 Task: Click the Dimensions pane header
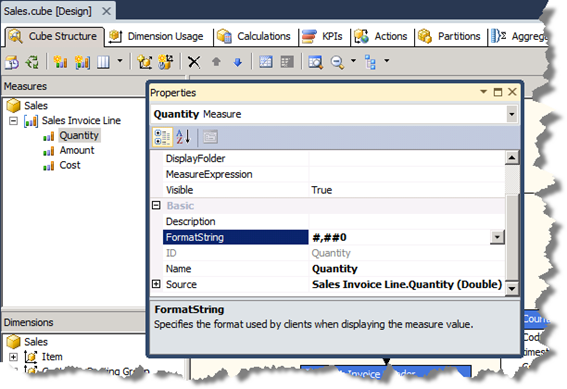(x=74, y=322)
